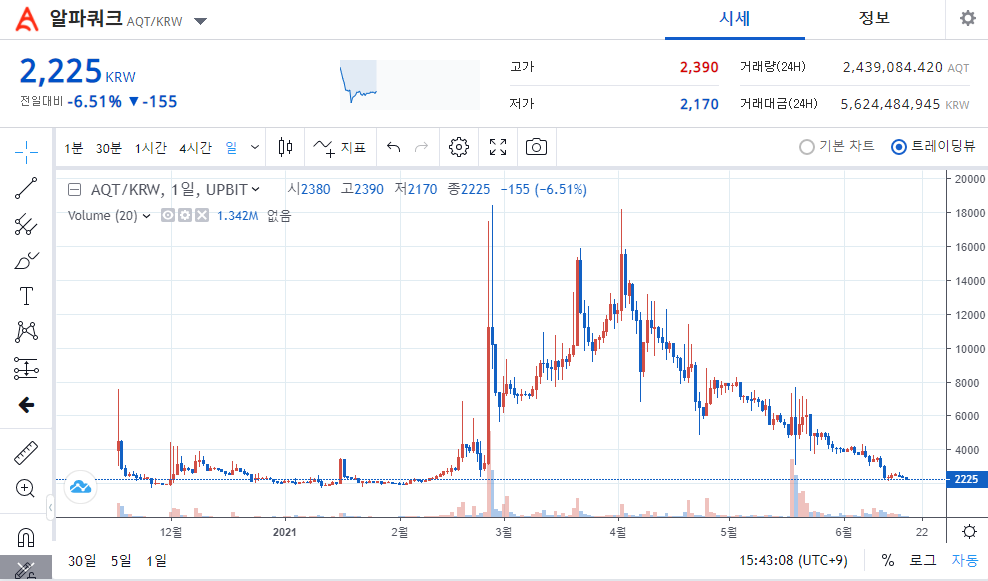Click the 저가 value 2,170
This screenshot has height=581, width=988.
coord(699,104)
